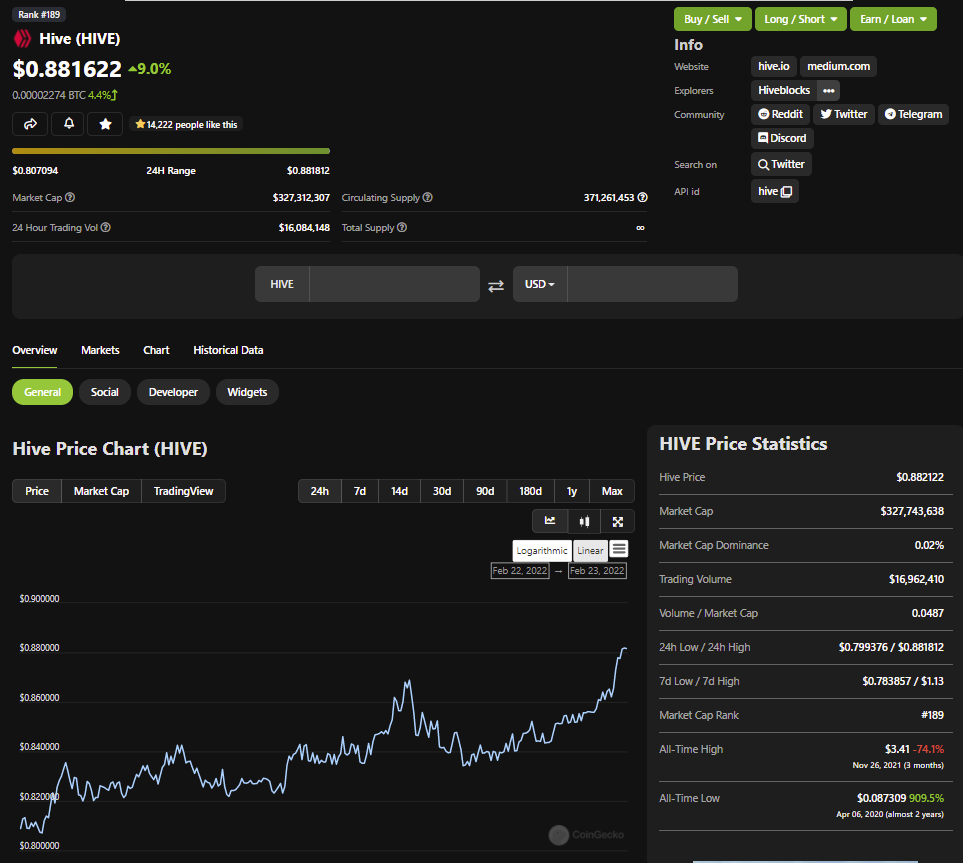Open Discord community link
Viewport: 963px width, 863px height.
782,138
